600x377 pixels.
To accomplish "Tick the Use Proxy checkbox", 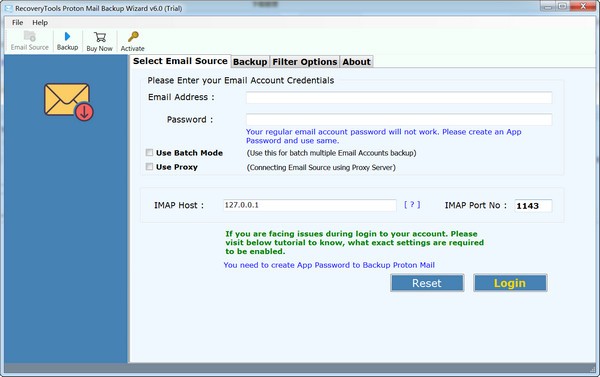I will coord(149,166).
